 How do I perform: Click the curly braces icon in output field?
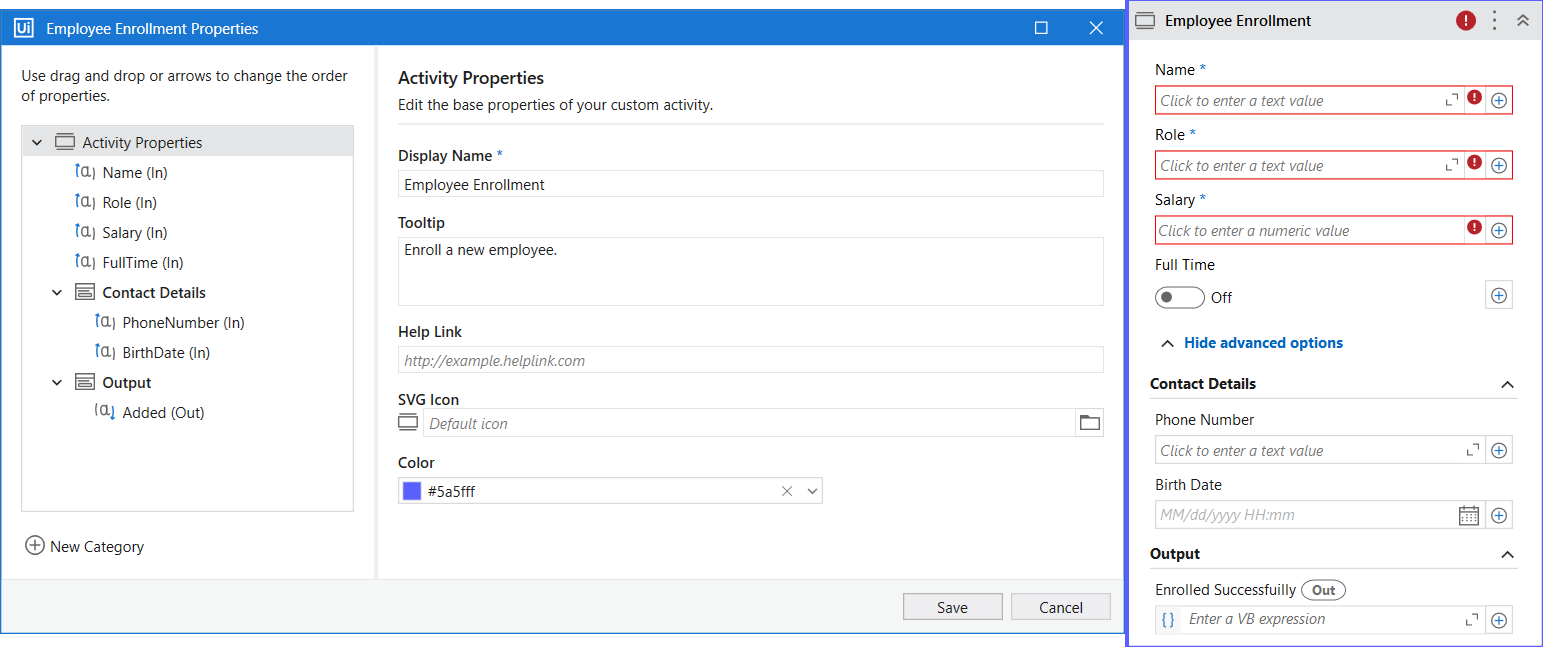[x=1168, y=620]
